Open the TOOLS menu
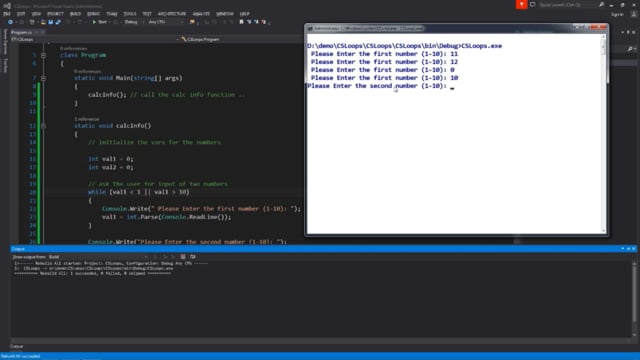 pos(130,14)
